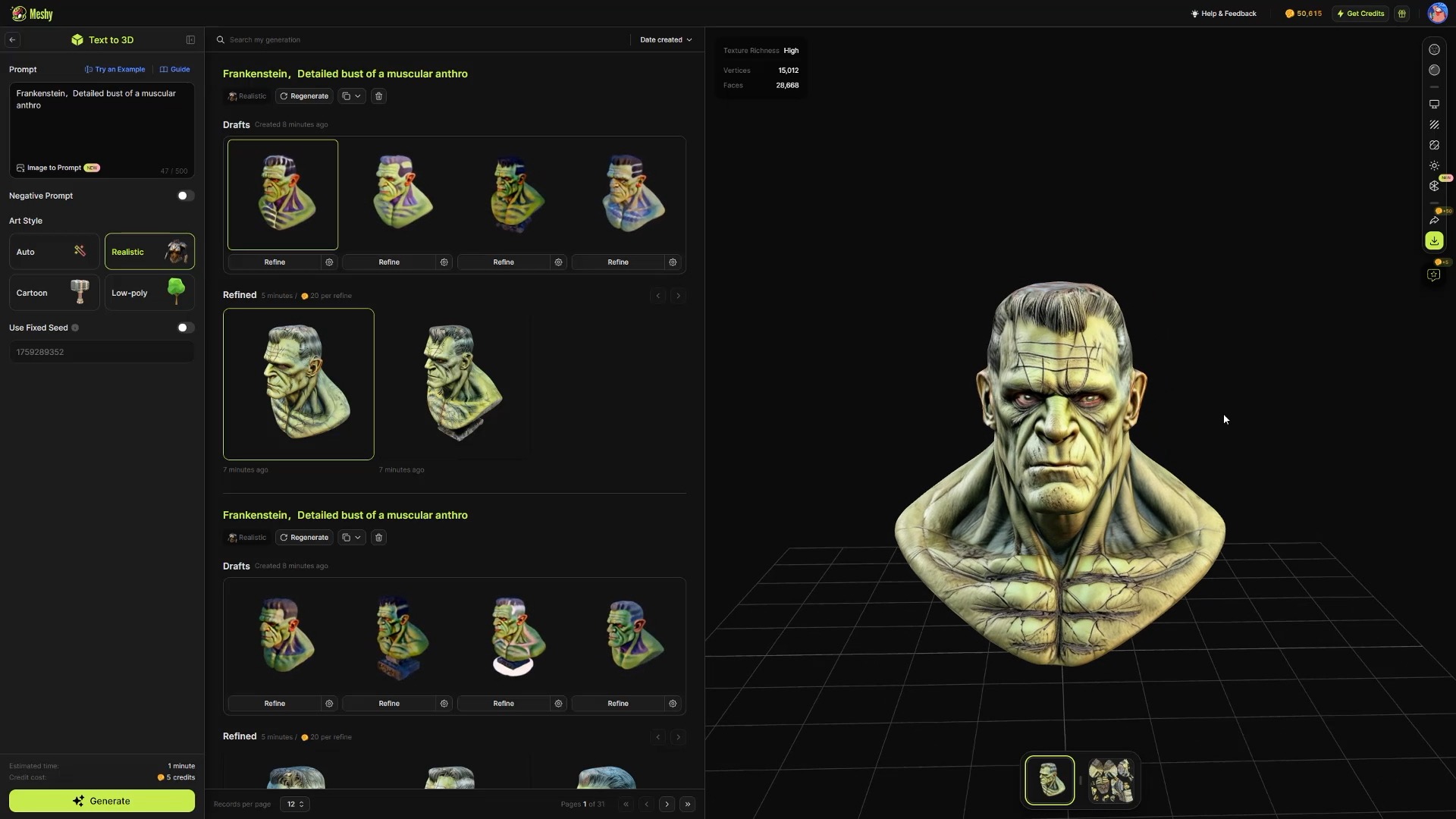The image size is (1456, 819).
Task: Click the screenshot/display icon in right toolbar
Action: pos(1435,104)
